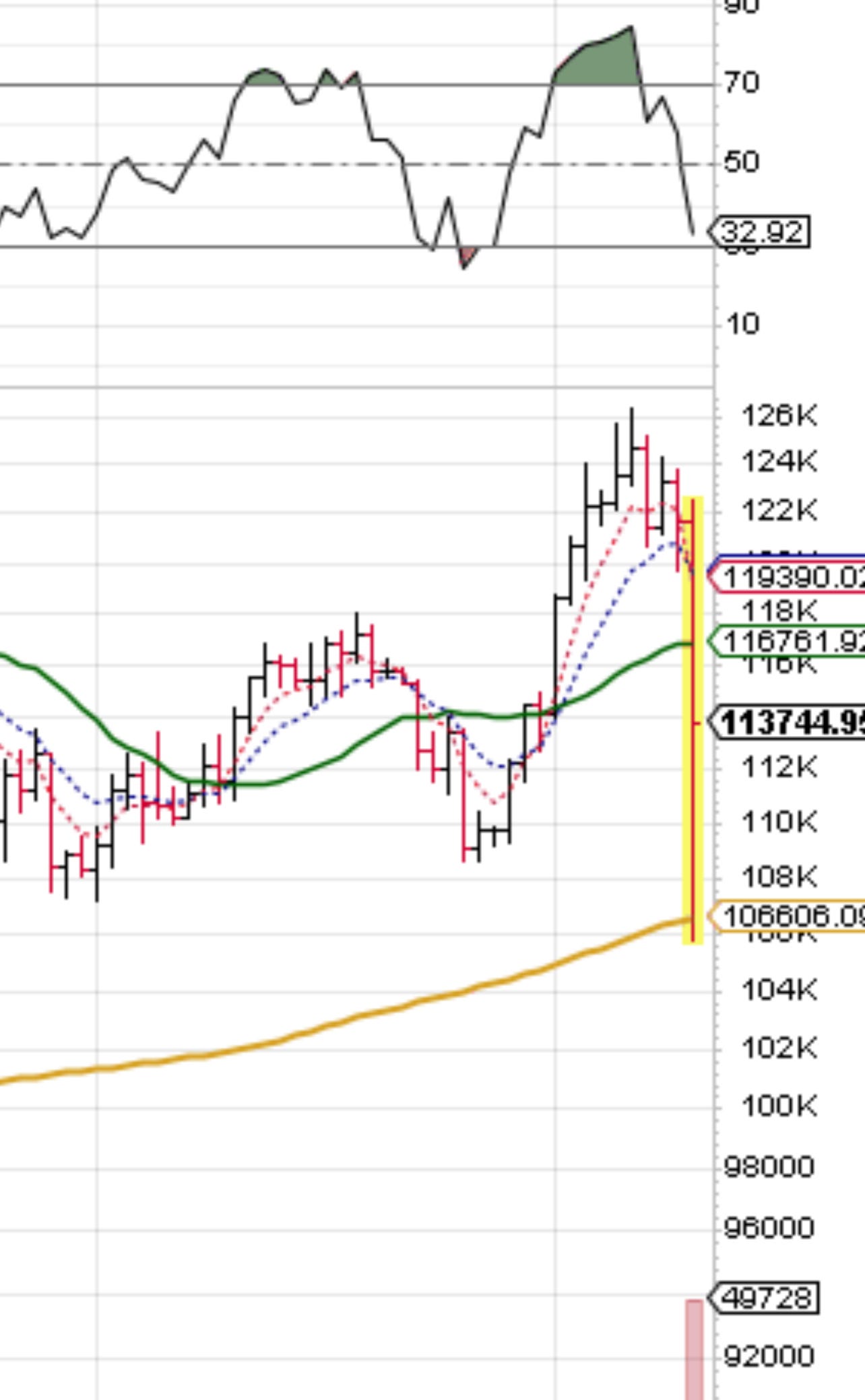Click the 126K price axis label
865x1400 pixels.
click(779, 415)
